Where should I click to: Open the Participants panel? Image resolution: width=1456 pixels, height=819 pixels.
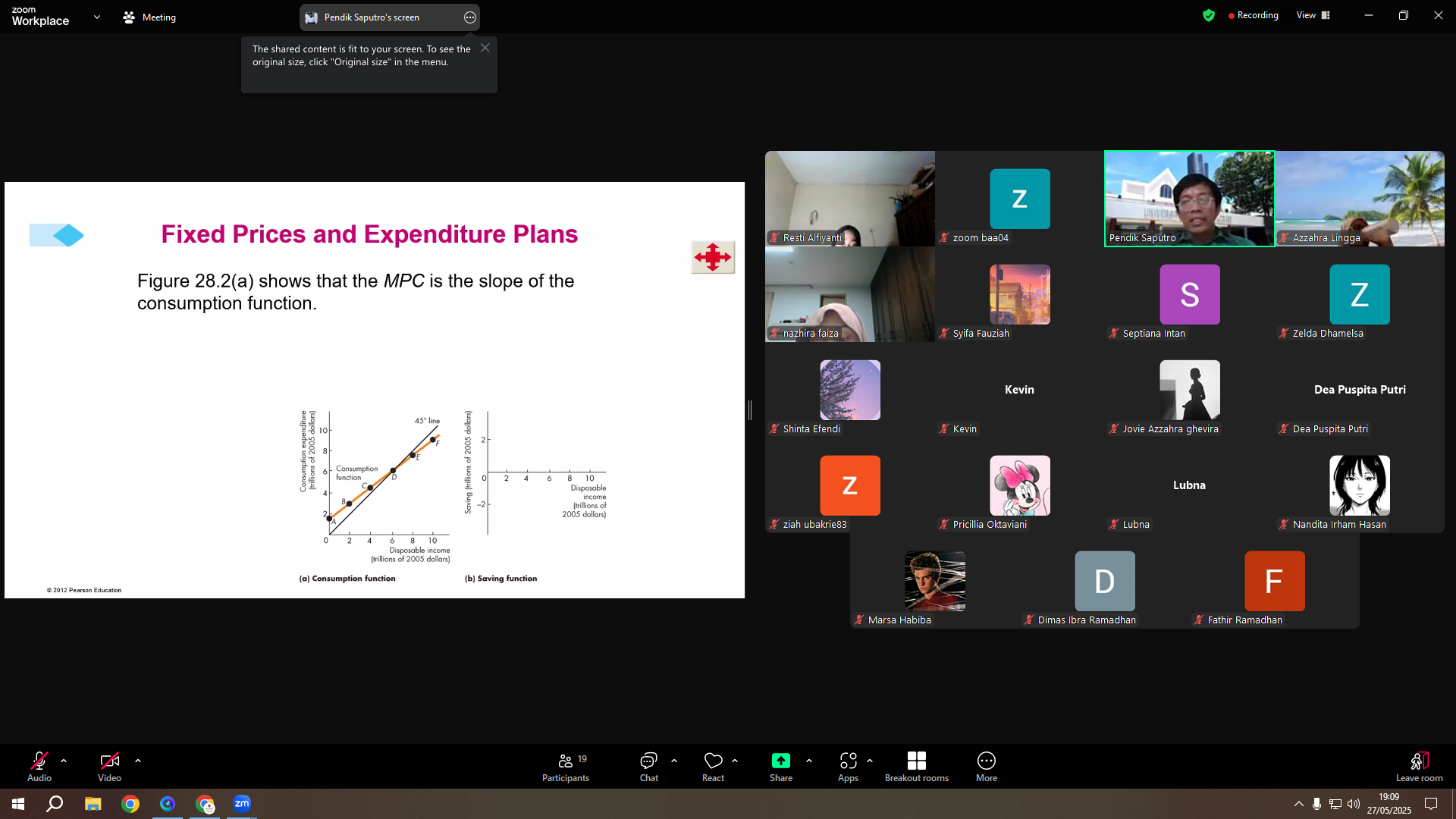[566, 766]
